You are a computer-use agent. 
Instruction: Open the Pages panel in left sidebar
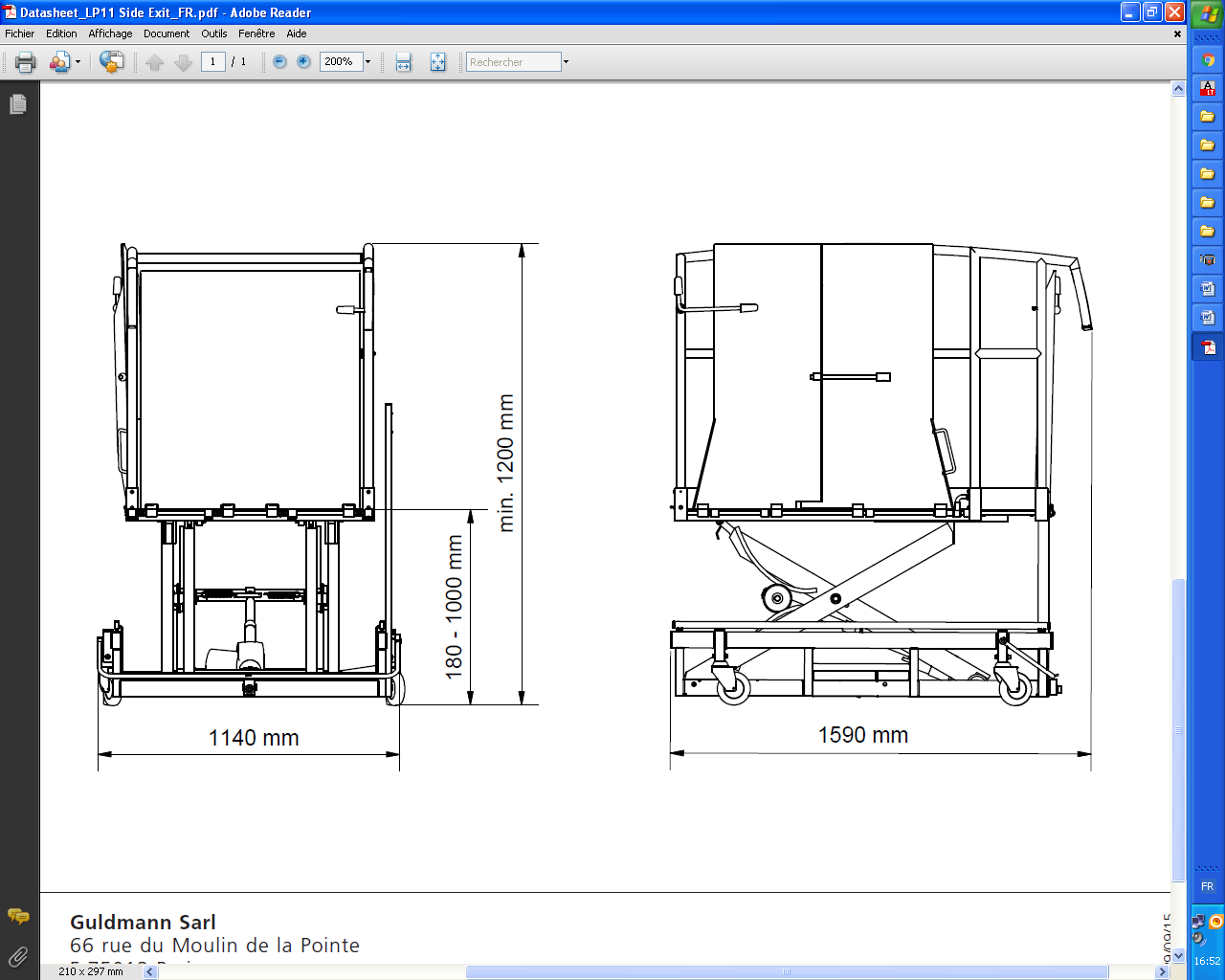(17, 104)
